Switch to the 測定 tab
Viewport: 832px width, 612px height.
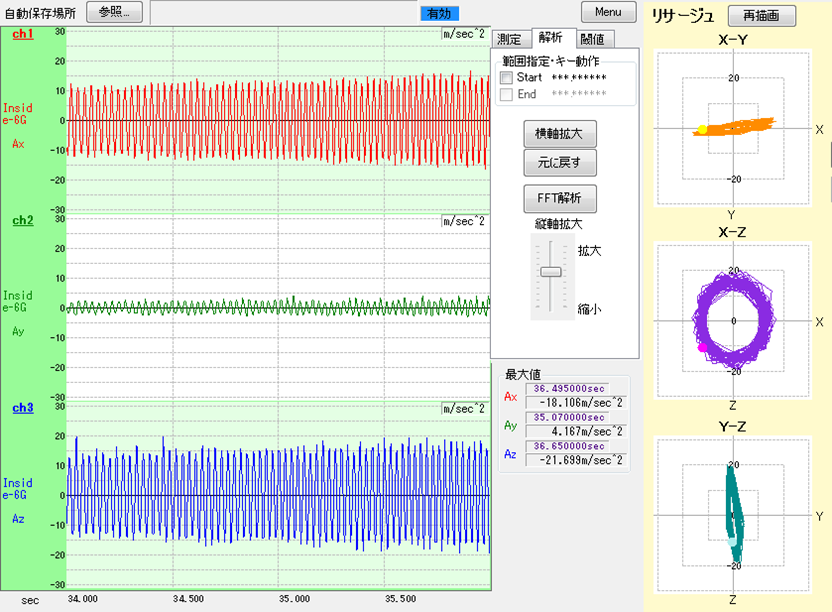coord(509,39)
